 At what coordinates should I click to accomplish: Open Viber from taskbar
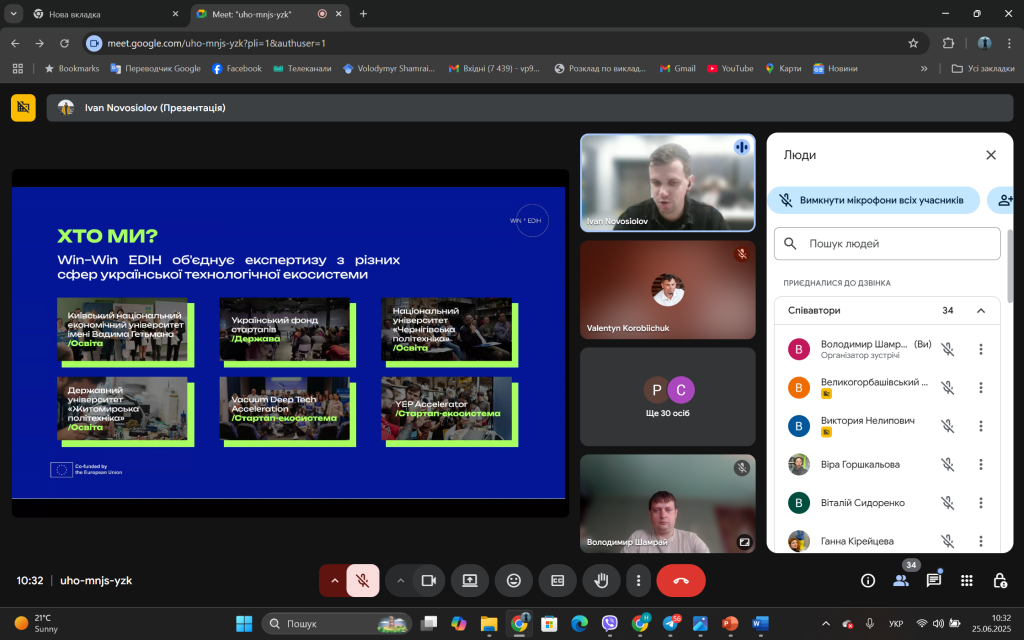pos(609,624)
